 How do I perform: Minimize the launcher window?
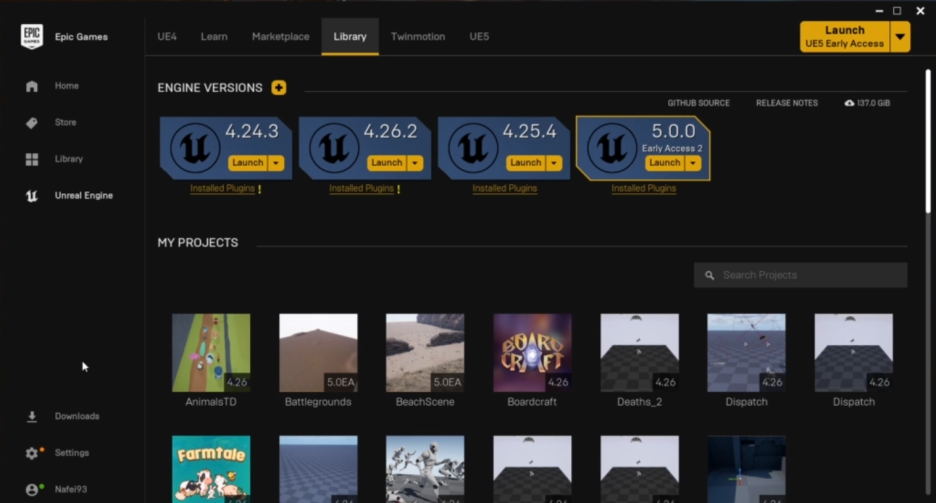tap(879, 11)
